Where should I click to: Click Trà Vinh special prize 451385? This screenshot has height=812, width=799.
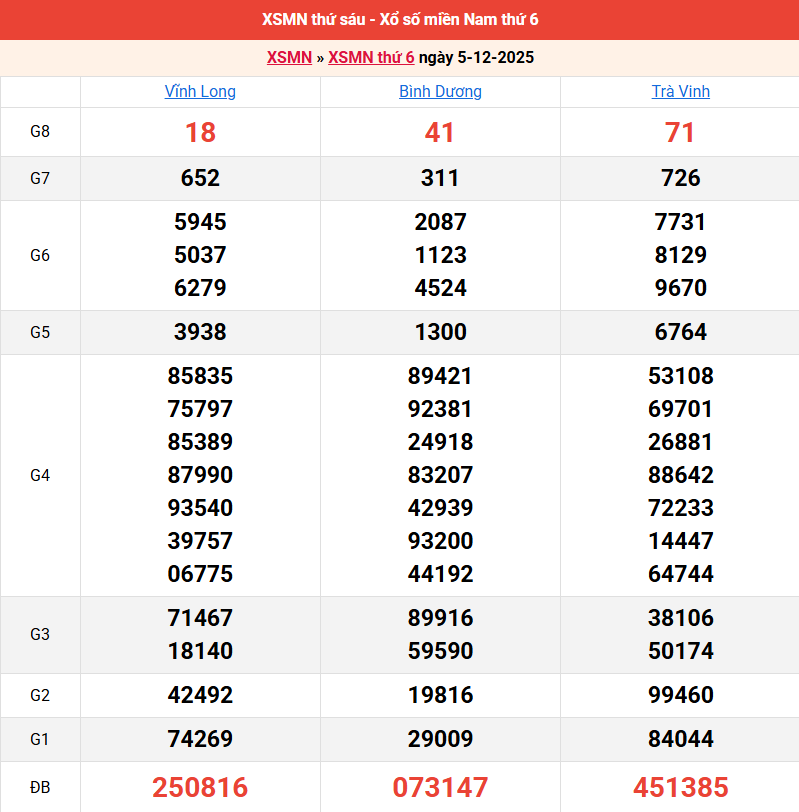(x=680, y=787)
